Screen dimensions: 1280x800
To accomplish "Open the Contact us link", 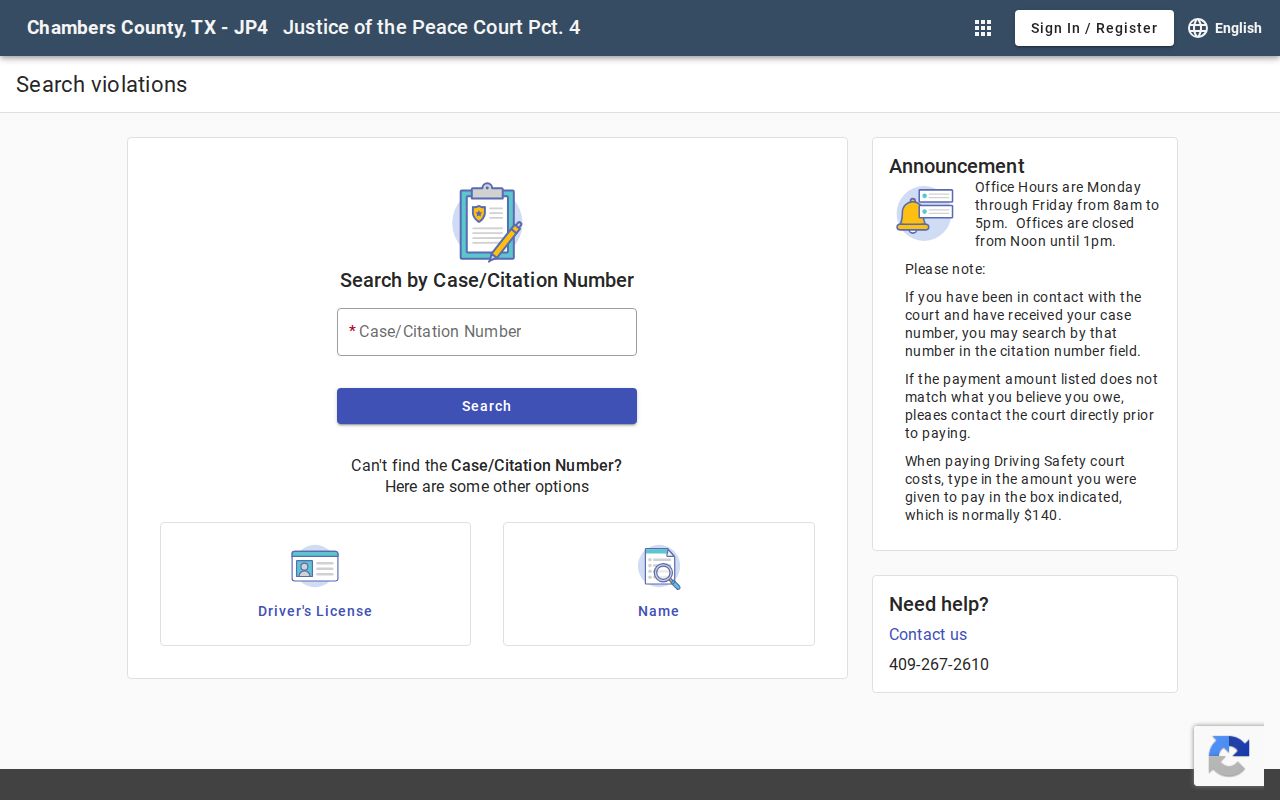I will tap(928, 634).
